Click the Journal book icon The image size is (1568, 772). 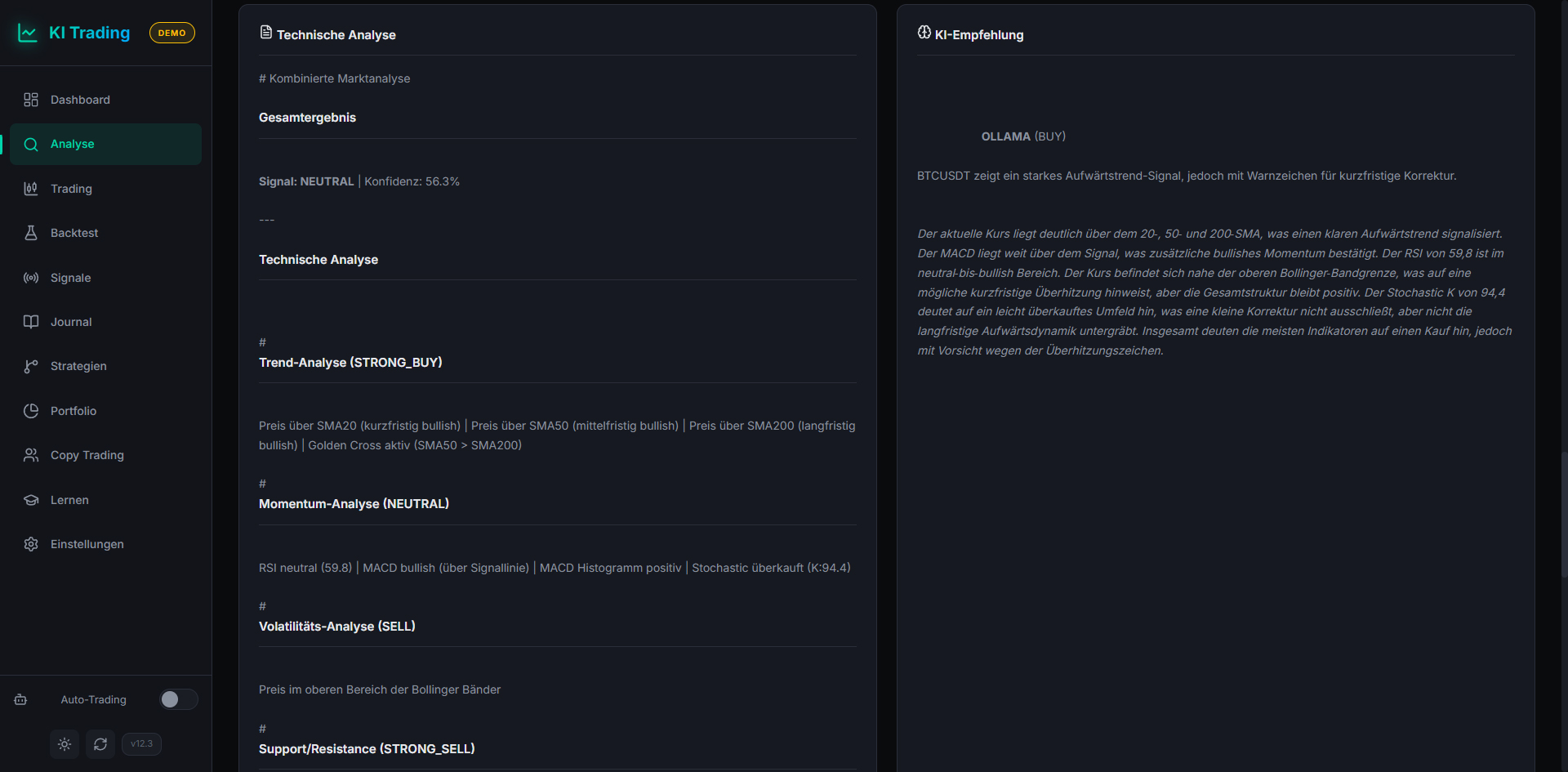click(31, 322)
